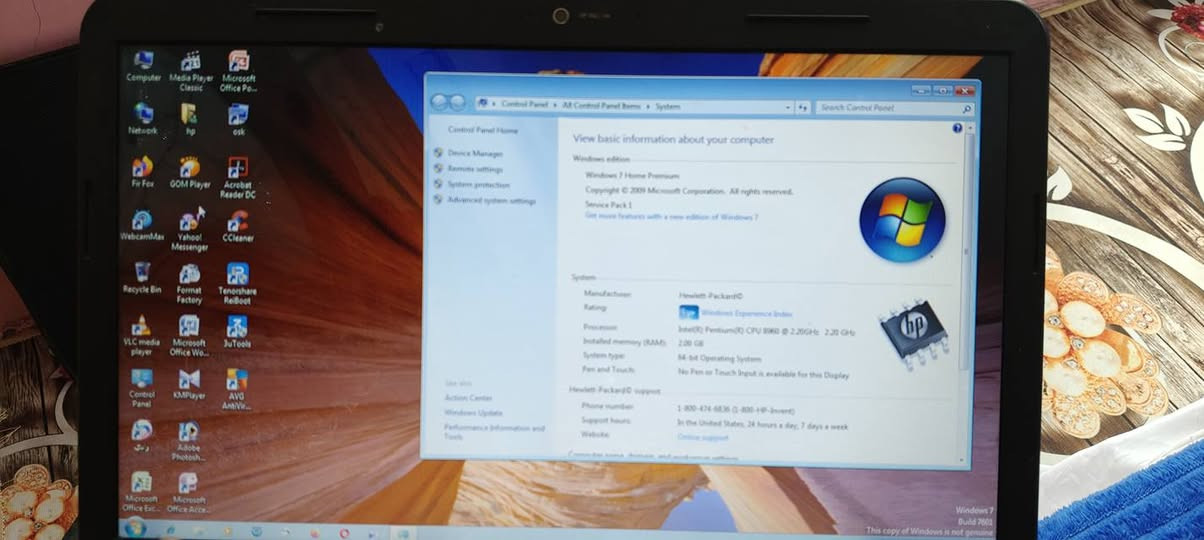Launch FireFox from the desktop

click(x=142, y=171)
